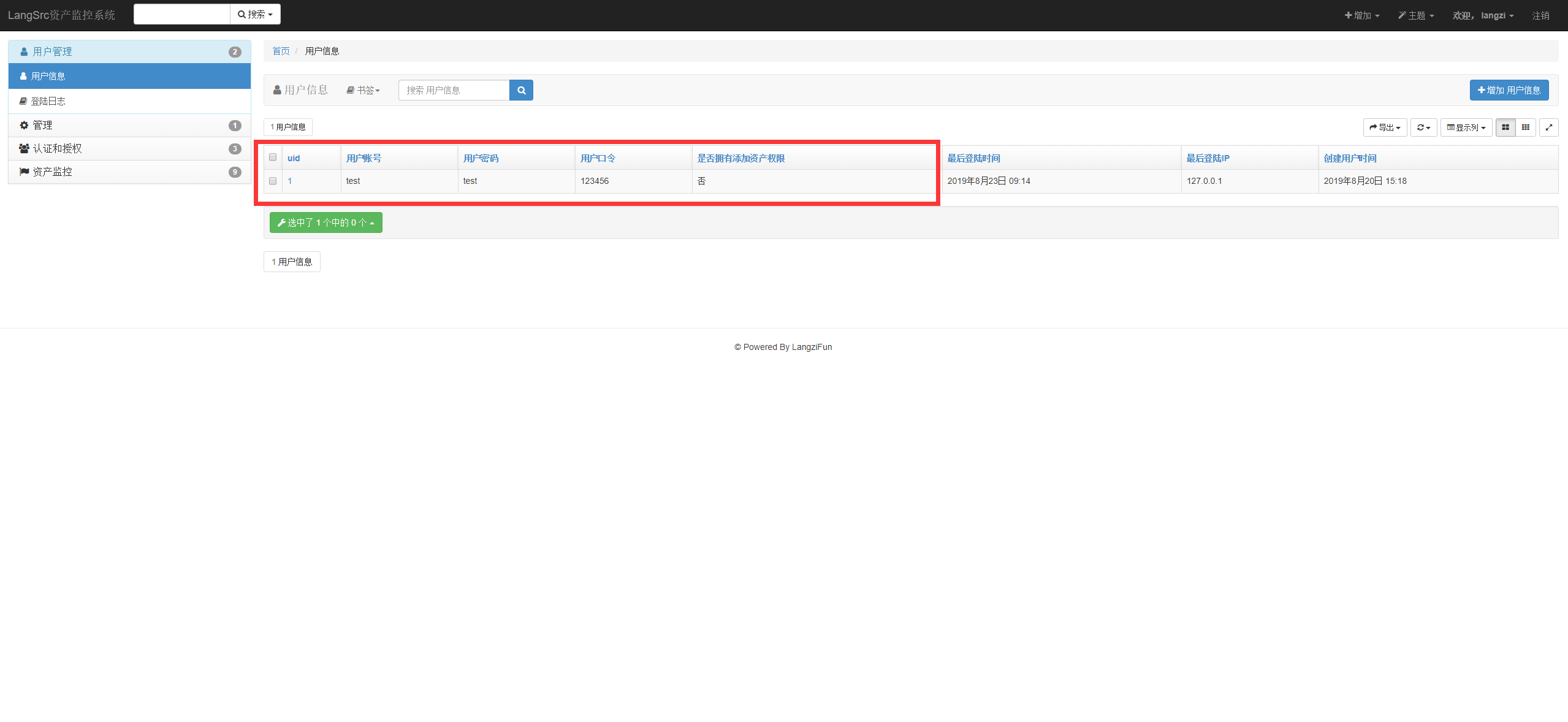This screenshot has height=722, width=1568.
Task: Click the group icon beside 认证和授权
Action: pyautogui.click(x=24, y=148)
